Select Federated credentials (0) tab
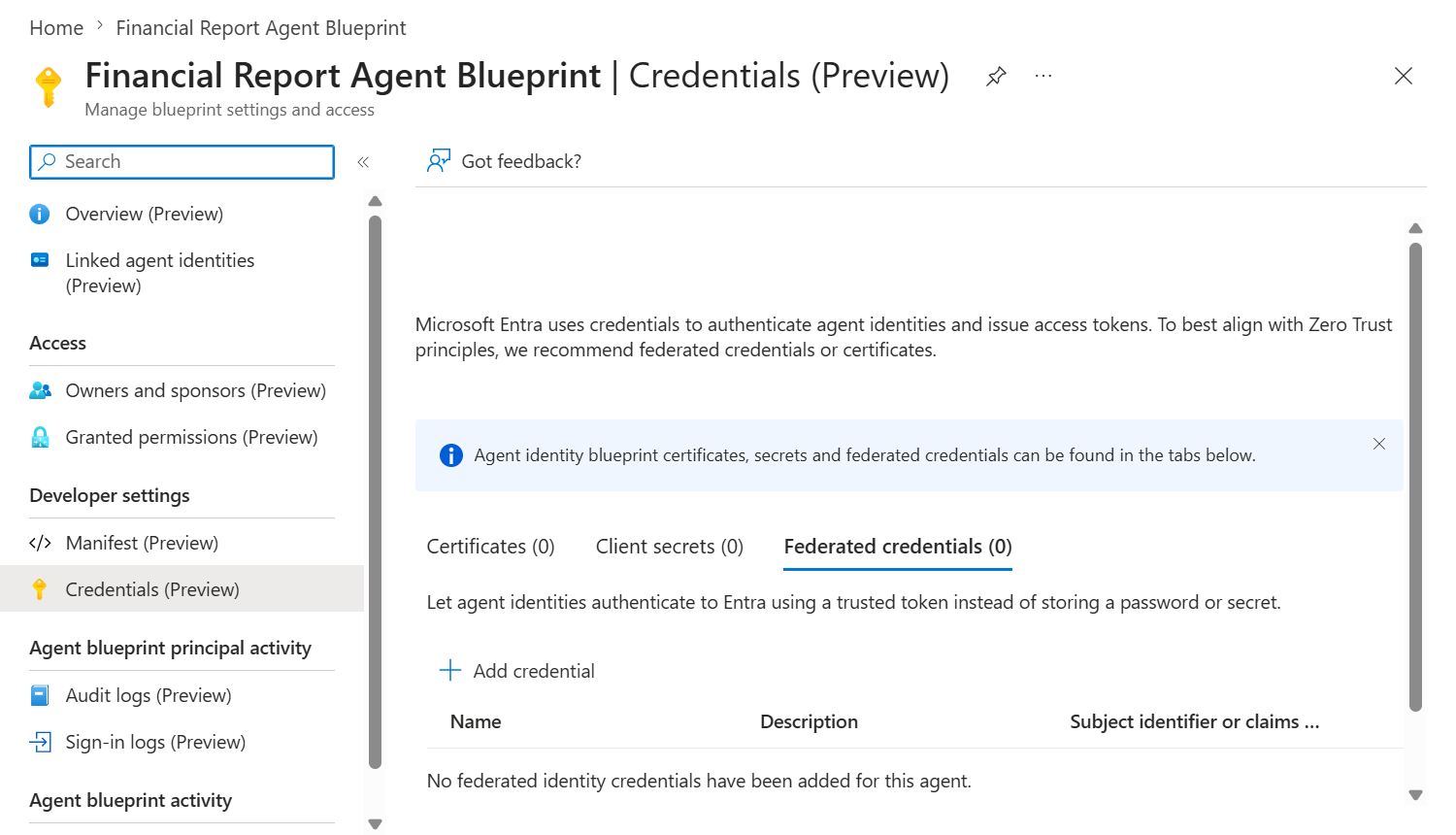The height and width of the screenshot is (835, 1456). coord(898,547)
